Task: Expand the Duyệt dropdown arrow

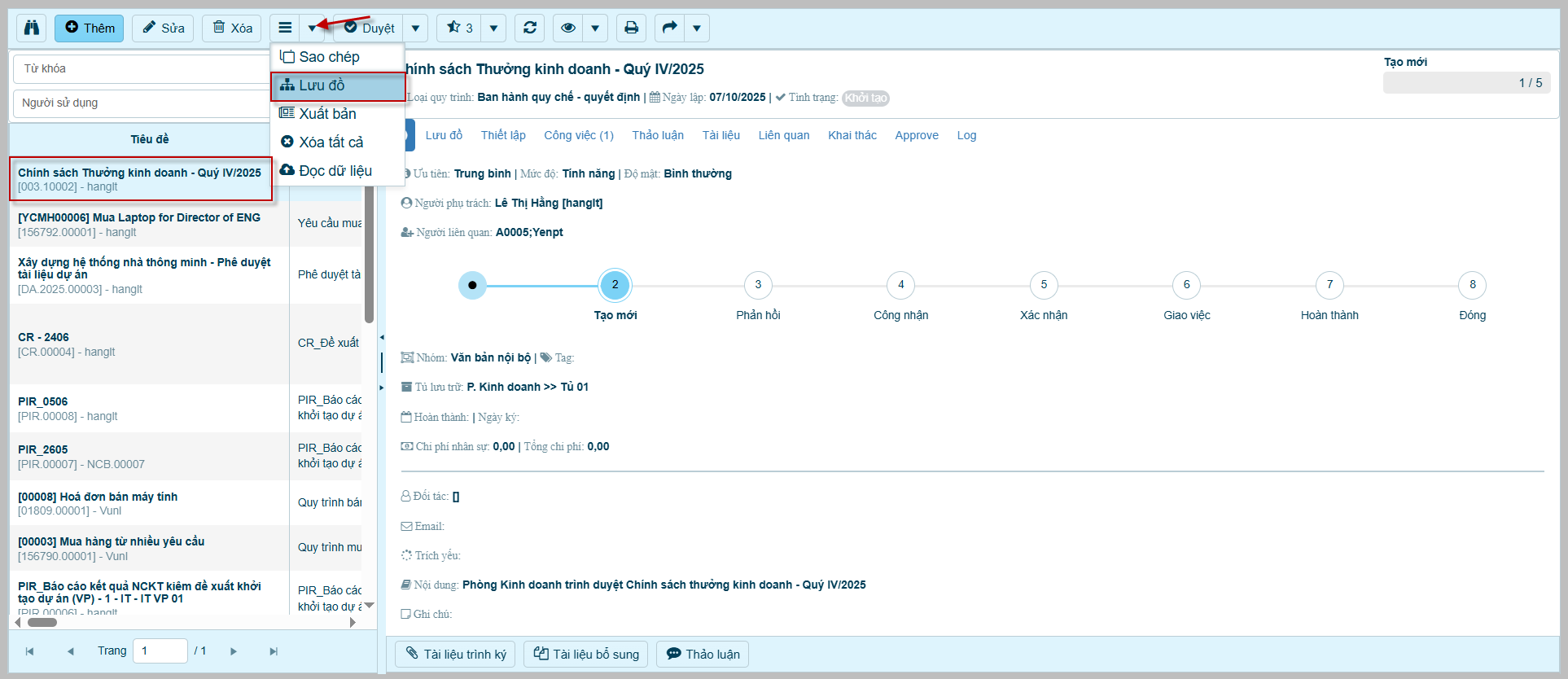Action: [415, 28]
